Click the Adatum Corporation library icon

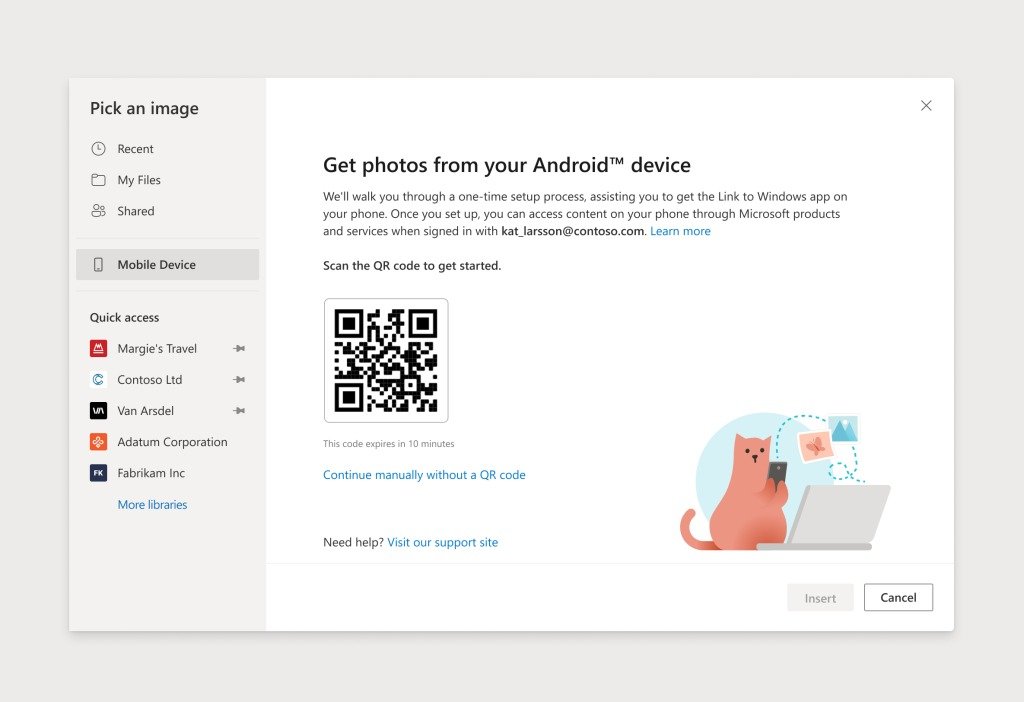click(98, 442)
